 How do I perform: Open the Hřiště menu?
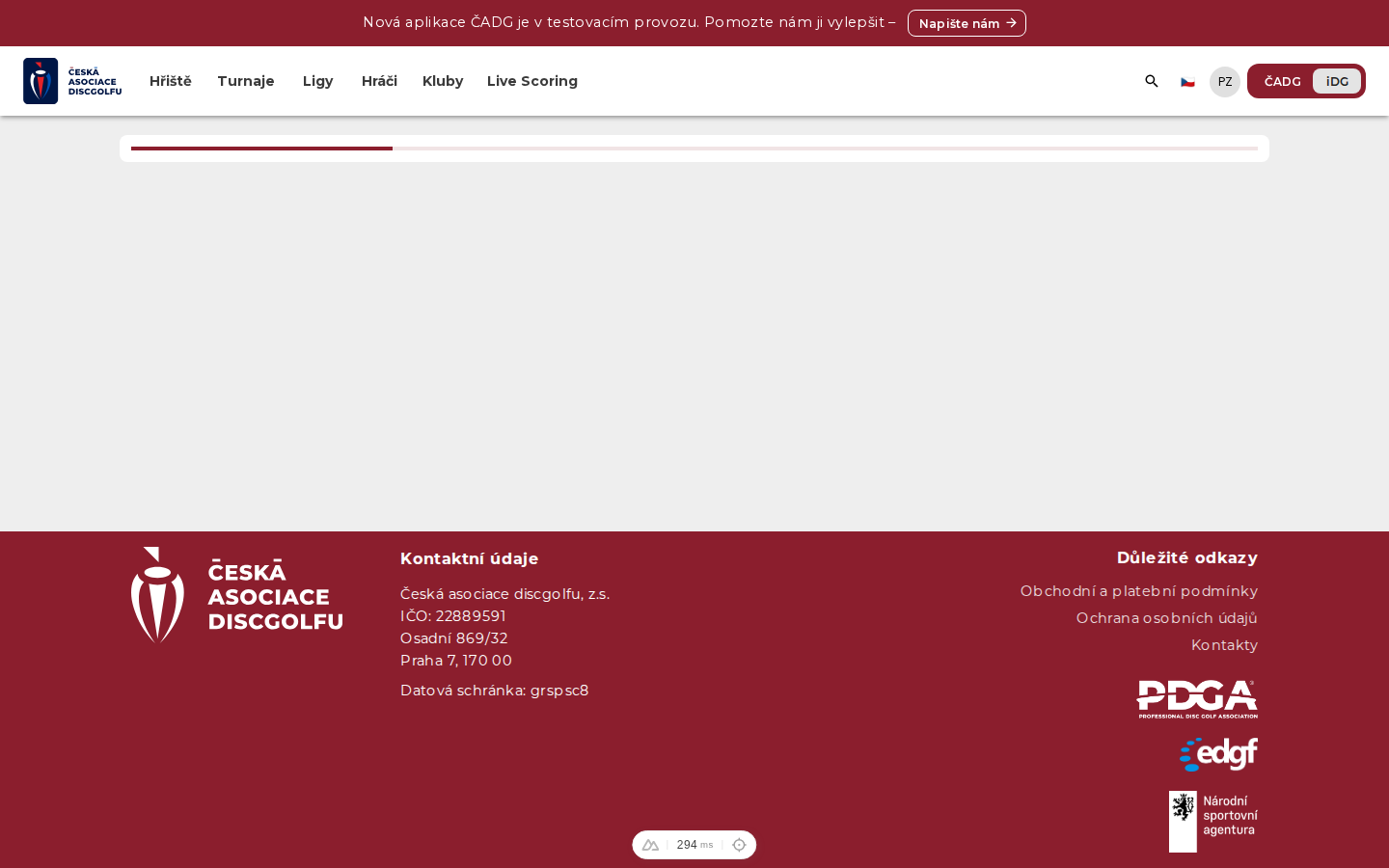point(171,81)
